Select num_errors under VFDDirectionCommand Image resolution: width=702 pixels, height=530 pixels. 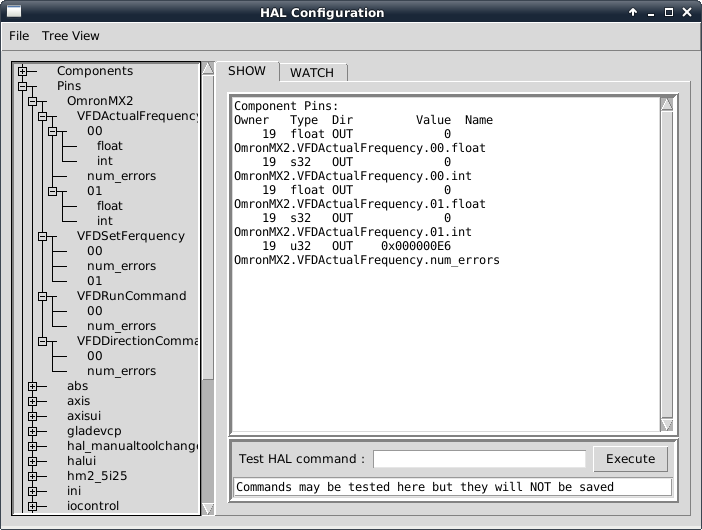point(121,371)
